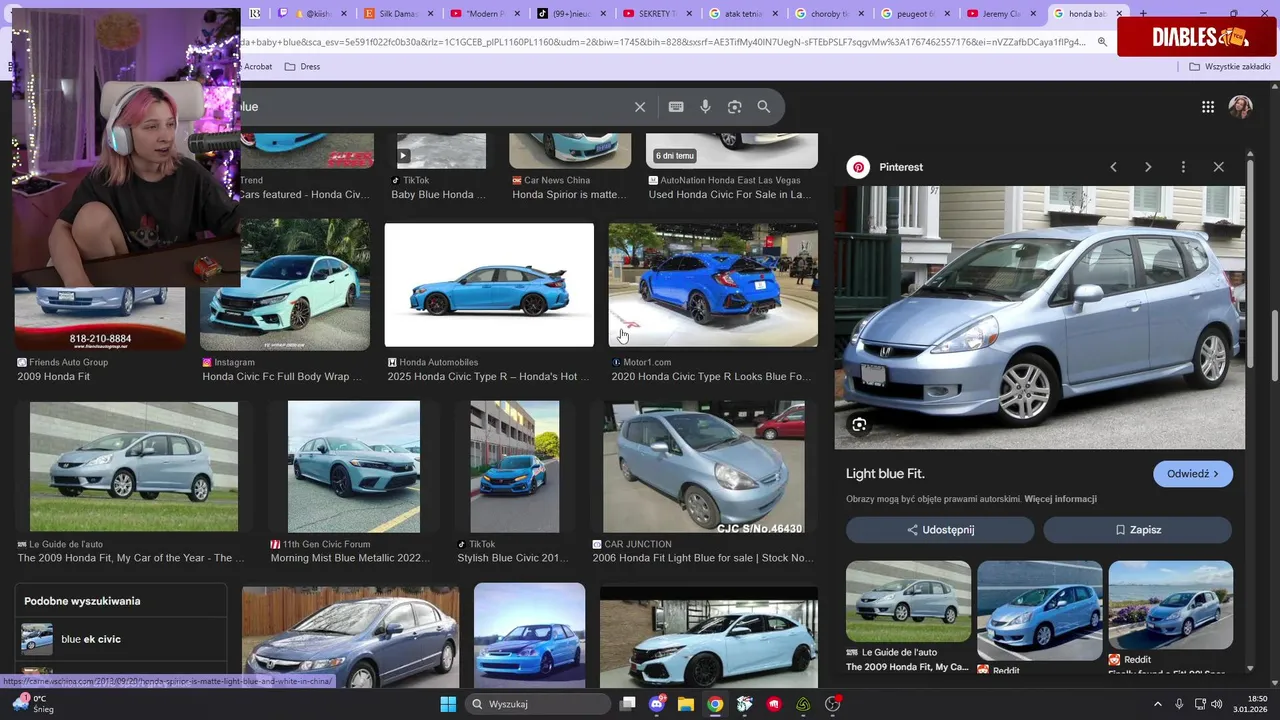Switch to the "Modern P..." YouTube tab

483,14
